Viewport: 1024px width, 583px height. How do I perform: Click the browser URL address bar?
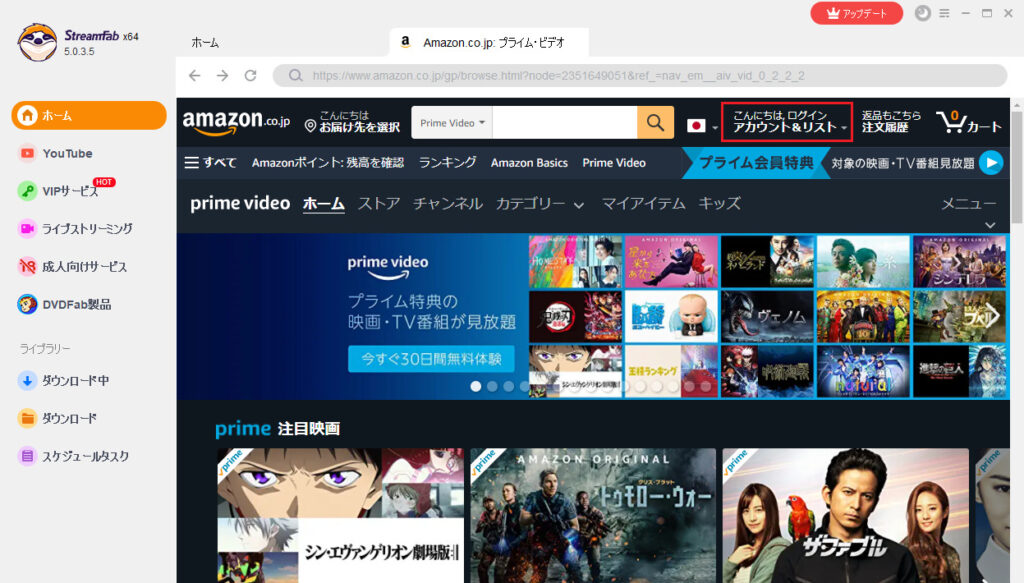(x=640, y=76)
